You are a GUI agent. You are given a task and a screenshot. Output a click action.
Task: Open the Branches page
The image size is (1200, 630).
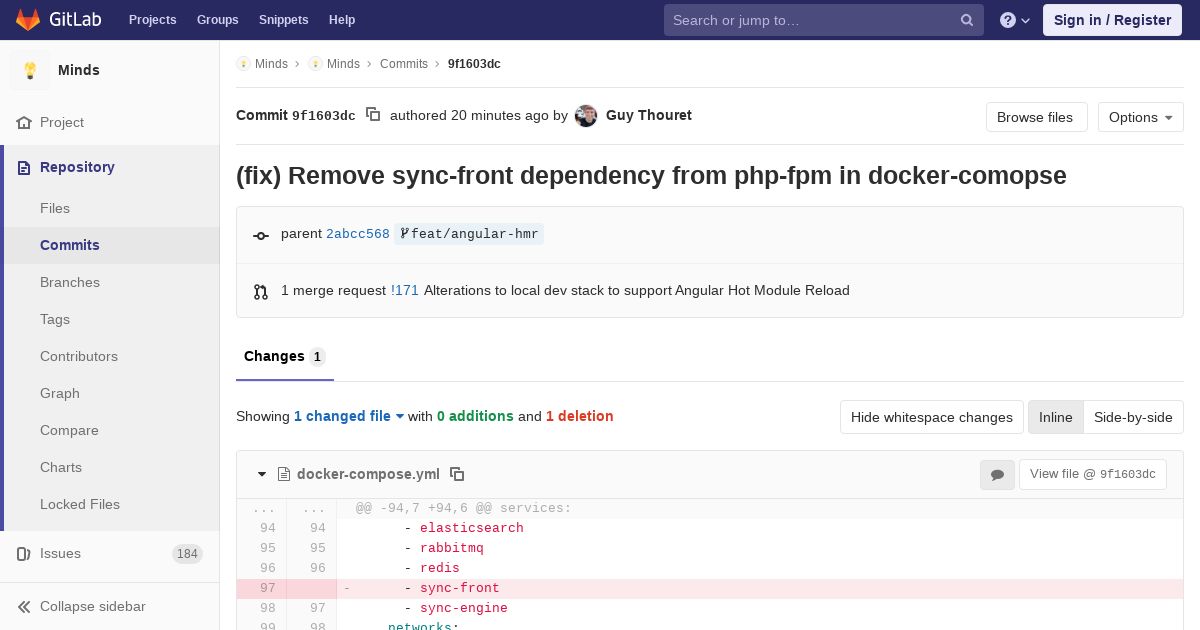[70, 282]
